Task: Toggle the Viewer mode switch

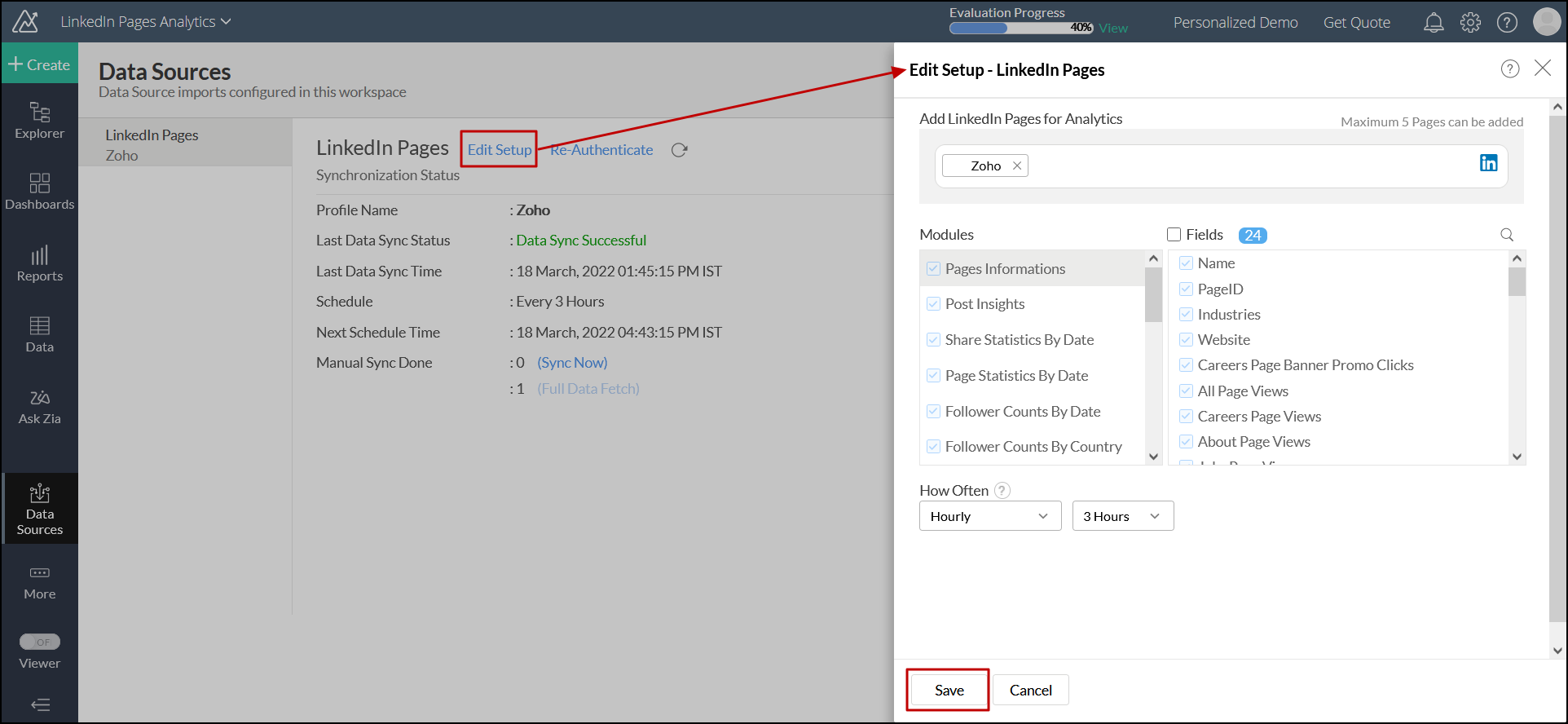Action: click(x=40, y=642)
